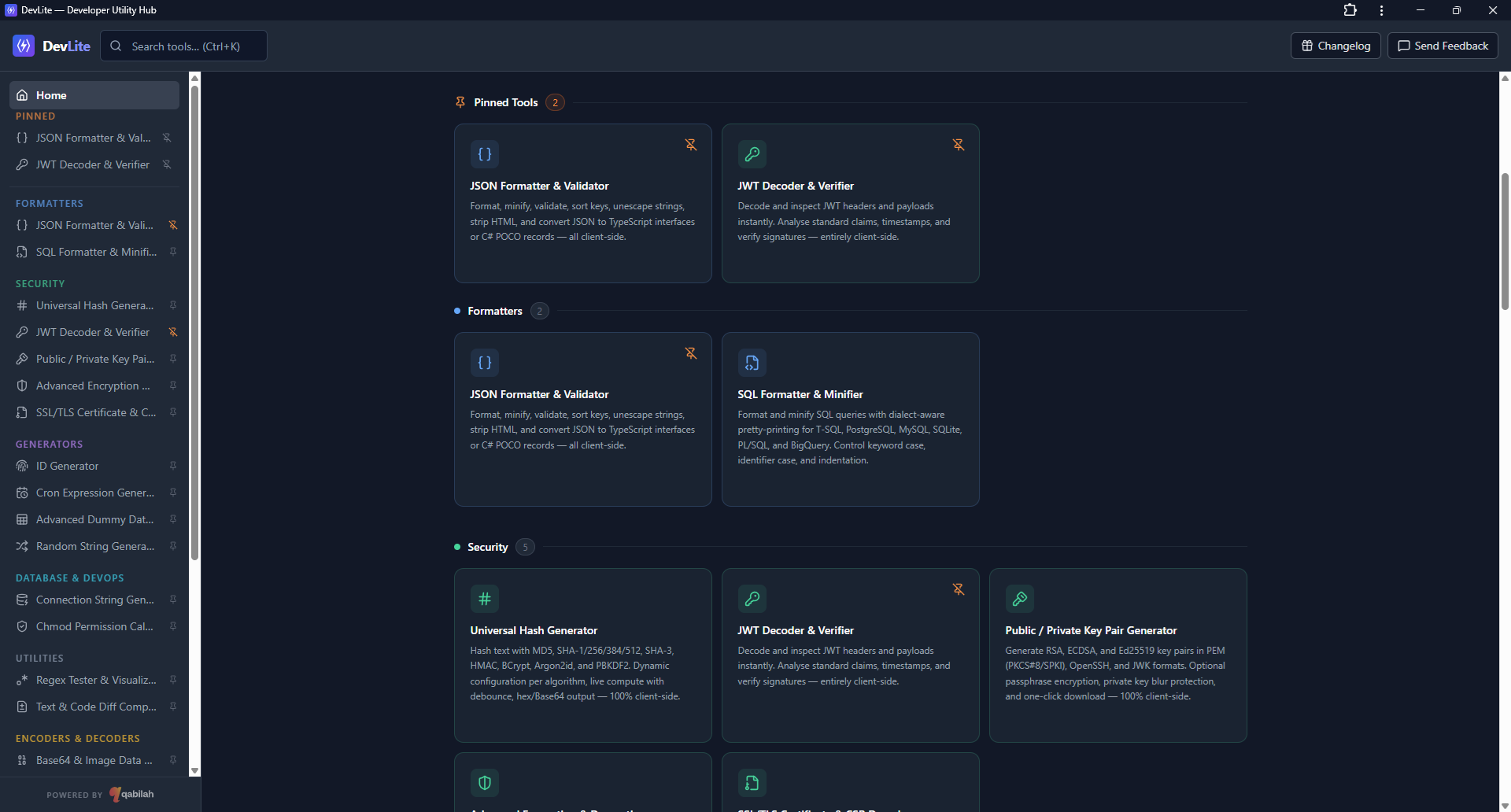Unpin JWT Decoder from the PINNED sidebar list
The image size is (1511, 812).
point(167,164)
